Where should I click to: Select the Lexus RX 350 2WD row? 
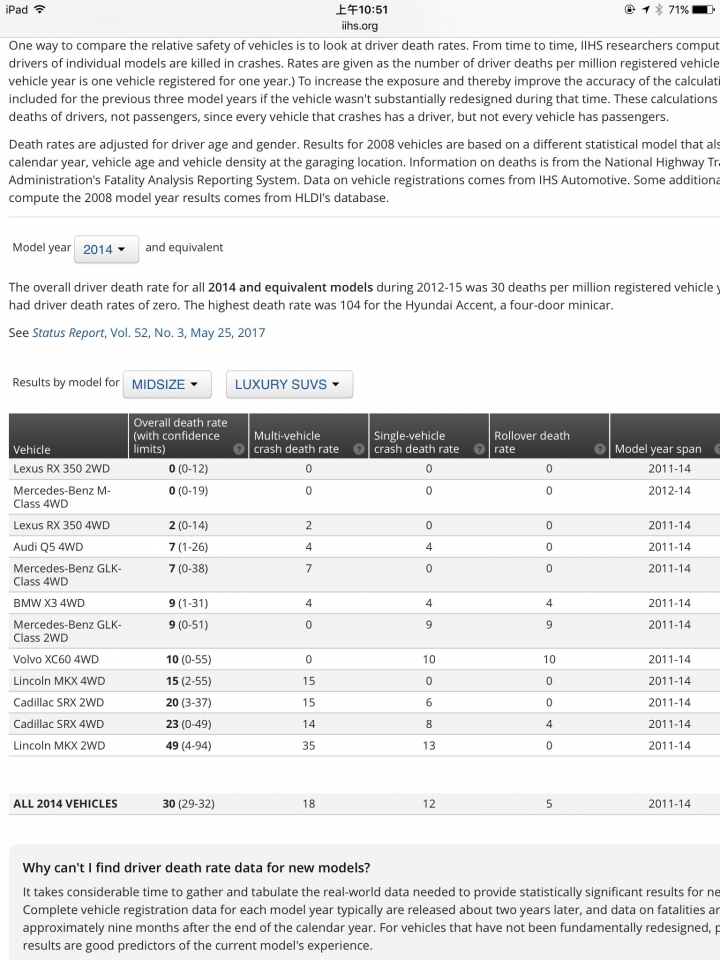pos(364,469)
